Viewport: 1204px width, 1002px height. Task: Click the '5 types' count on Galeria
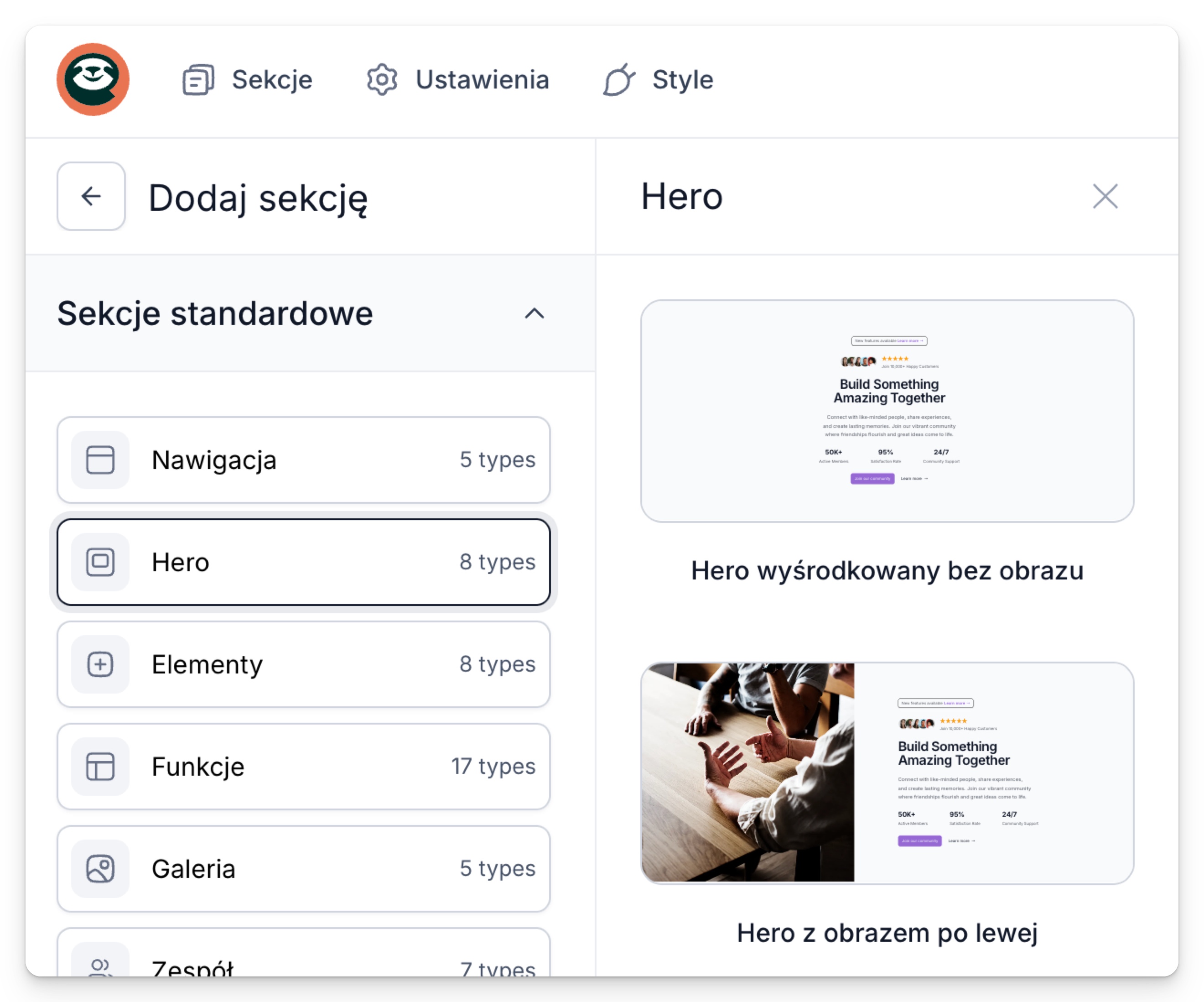(497, 868)
